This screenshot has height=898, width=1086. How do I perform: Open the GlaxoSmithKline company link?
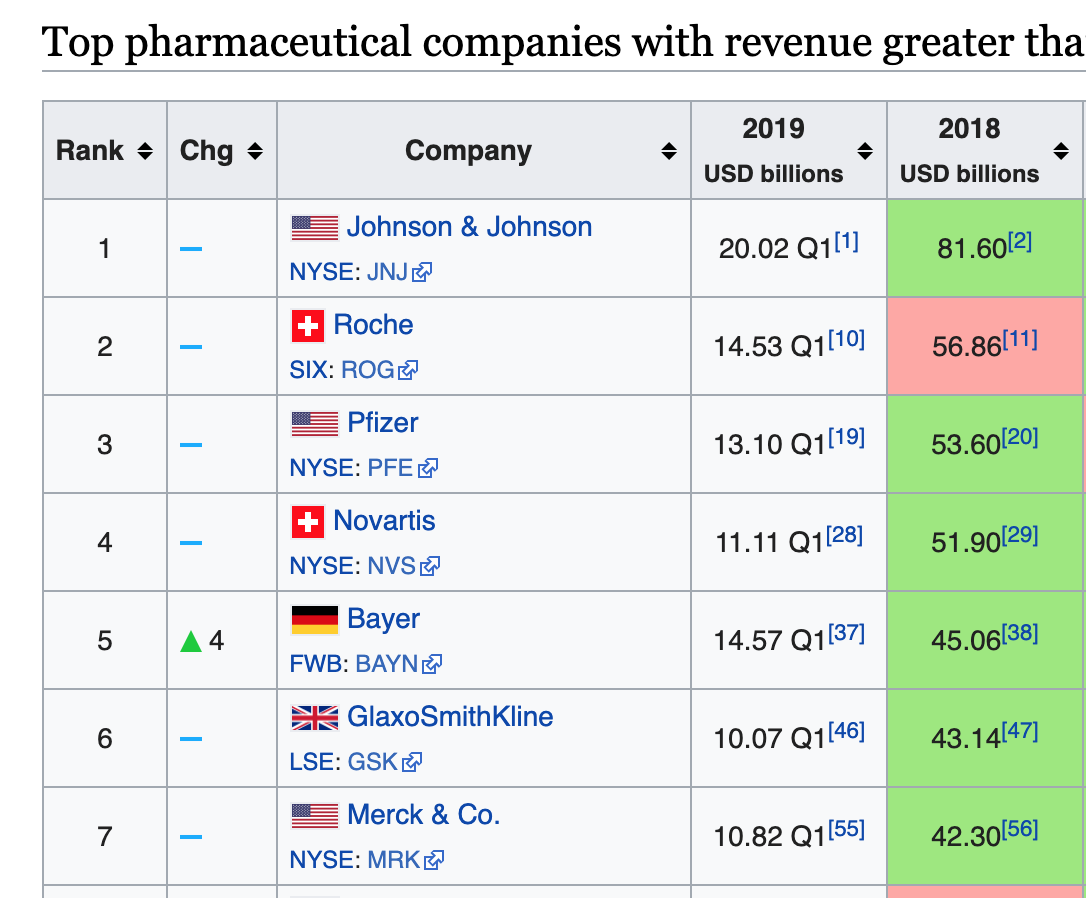pyautogui.click(x=450, y=717)
